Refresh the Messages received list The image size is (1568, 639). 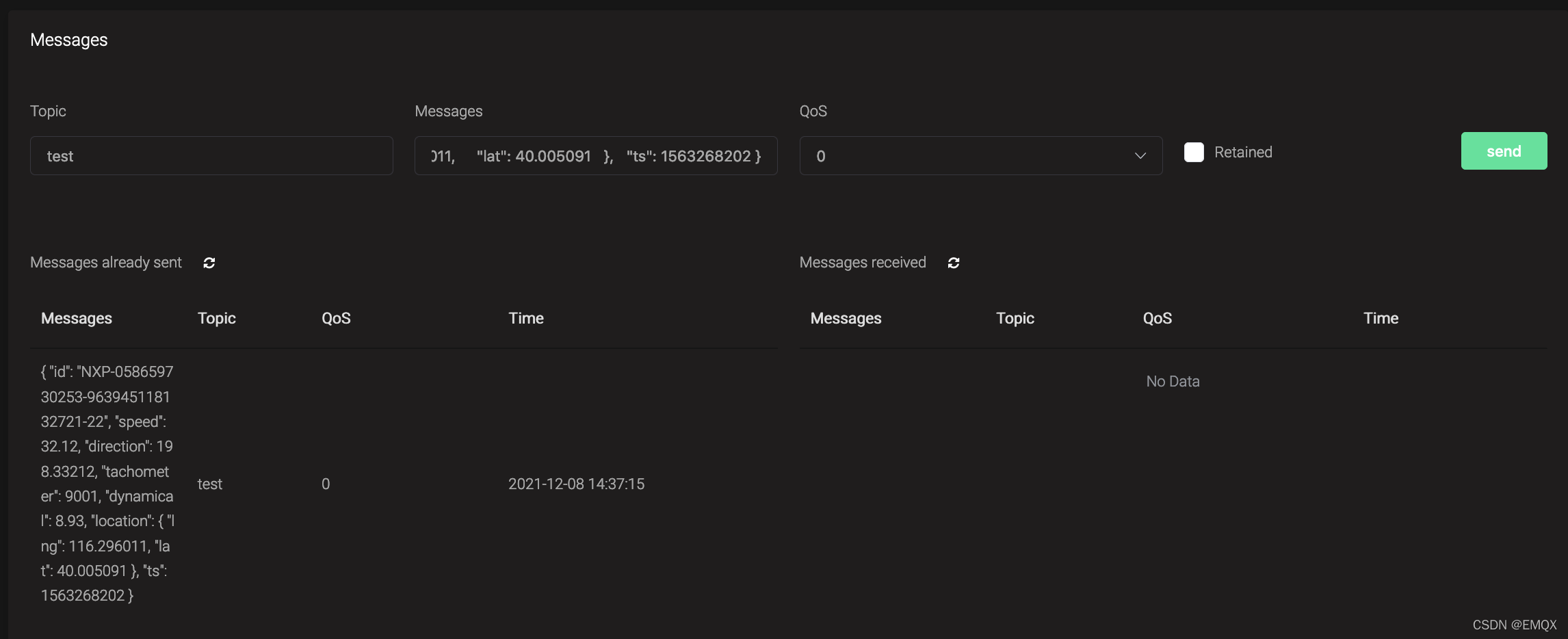pos(953,263)
